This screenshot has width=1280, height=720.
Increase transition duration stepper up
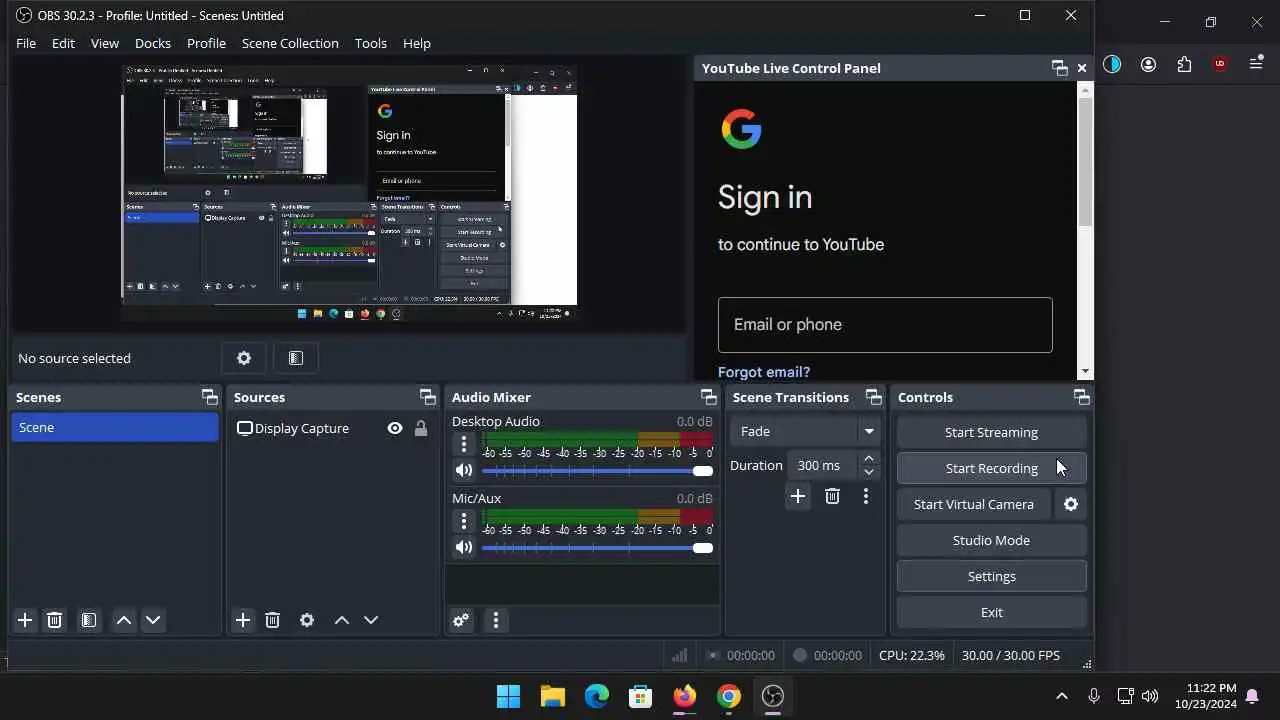point(869,458)
